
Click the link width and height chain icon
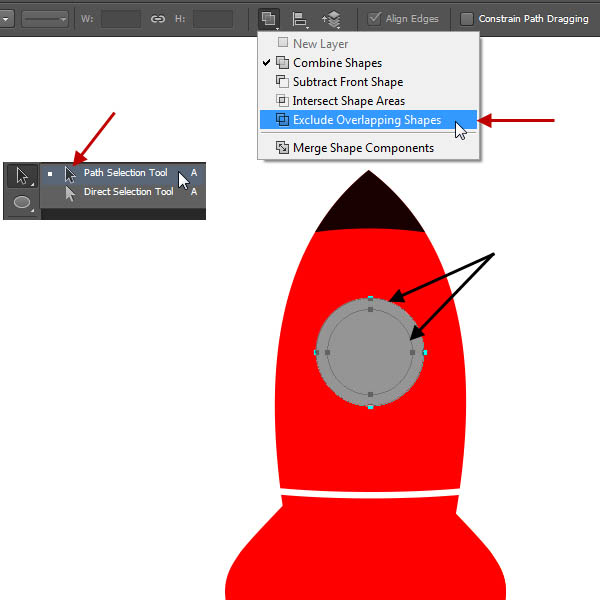[158, 19]
